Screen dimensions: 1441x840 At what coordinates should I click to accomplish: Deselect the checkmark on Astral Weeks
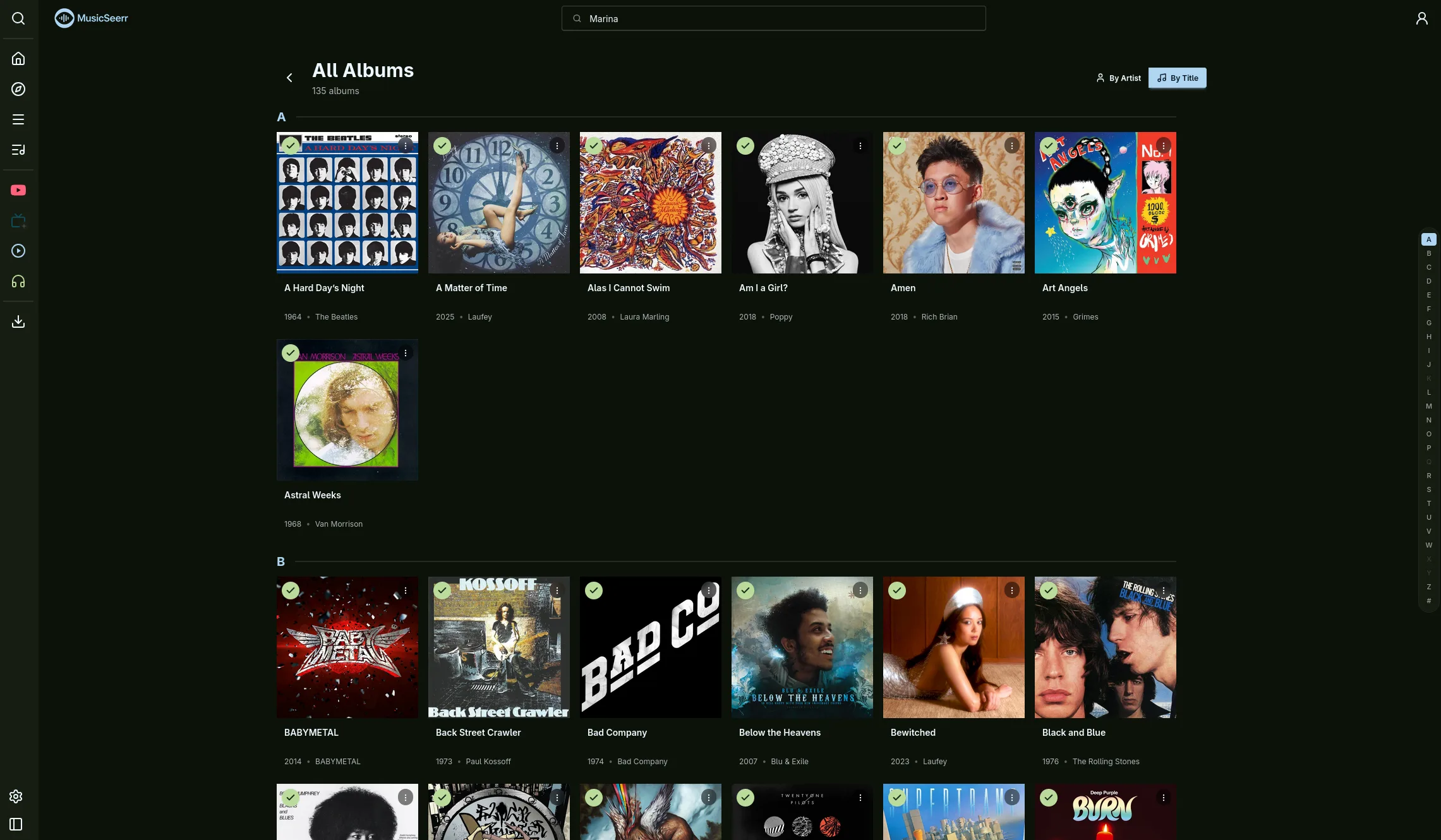click(x=291, y=352)
